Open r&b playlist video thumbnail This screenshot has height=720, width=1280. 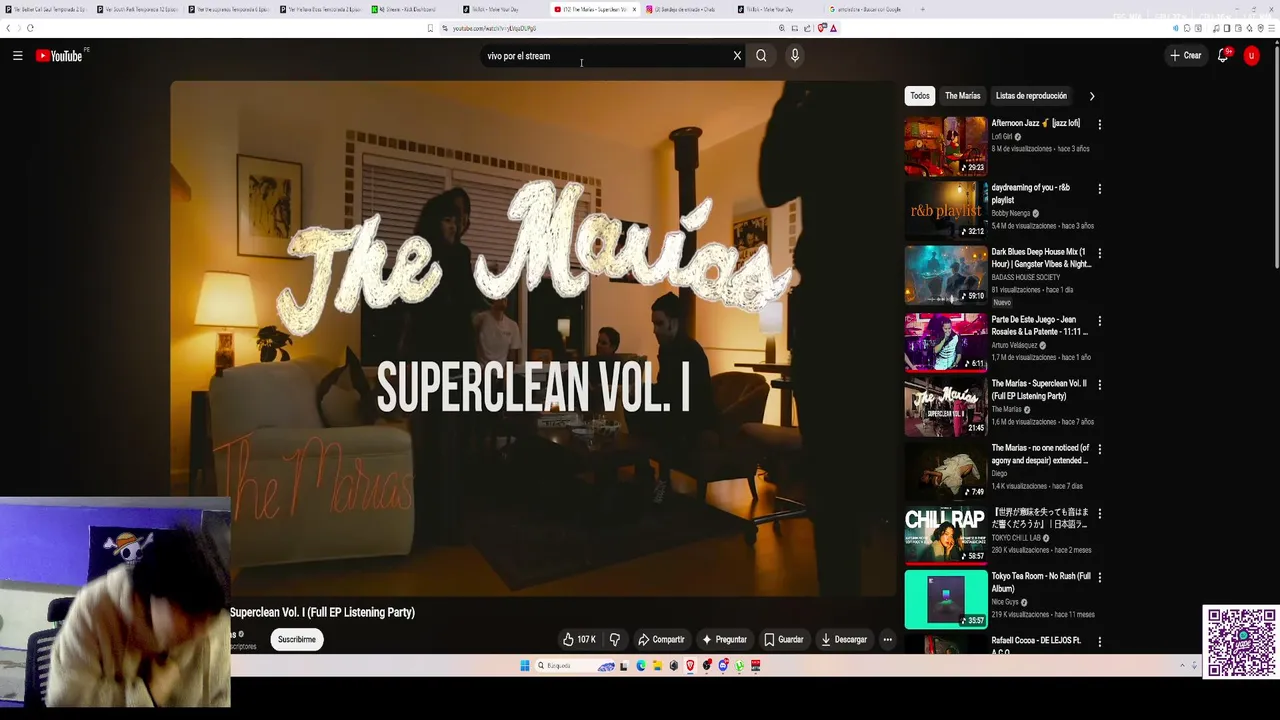pos(945,210)
